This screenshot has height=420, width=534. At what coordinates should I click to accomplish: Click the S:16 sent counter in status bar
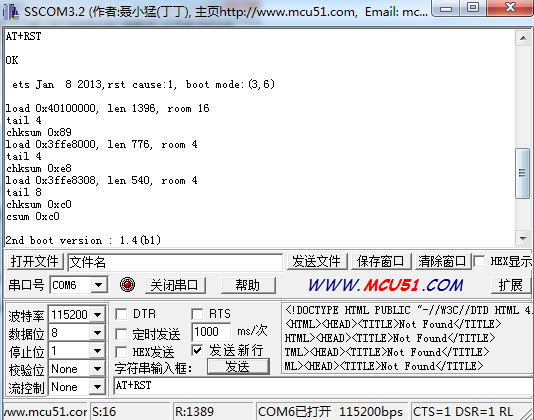[x=129, y=412]
